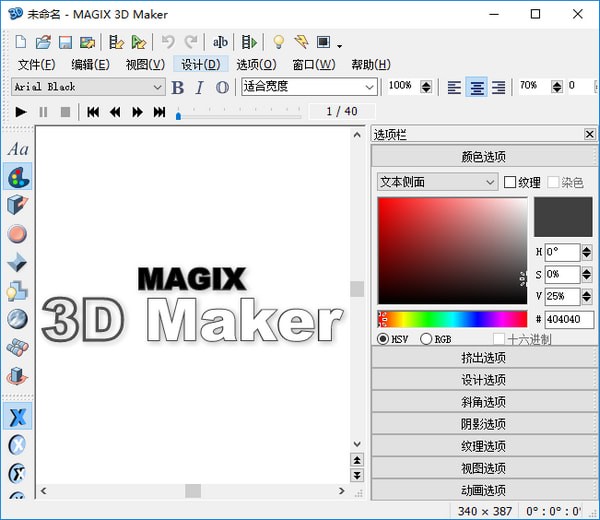Select the rotating cube view tool
600x520 pixels.
tap(18, 376)
